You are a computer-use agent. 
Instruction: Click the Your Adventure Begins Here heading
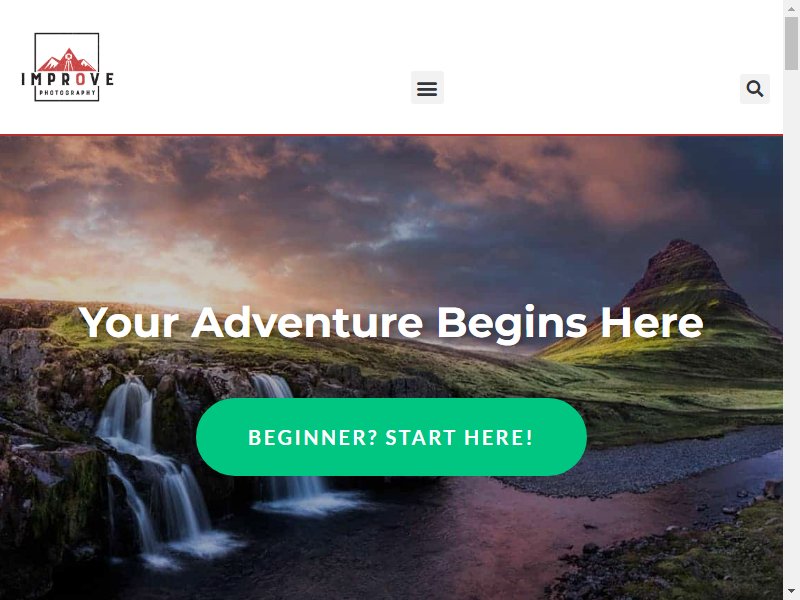pyautogui.click(x=391, y=322)
